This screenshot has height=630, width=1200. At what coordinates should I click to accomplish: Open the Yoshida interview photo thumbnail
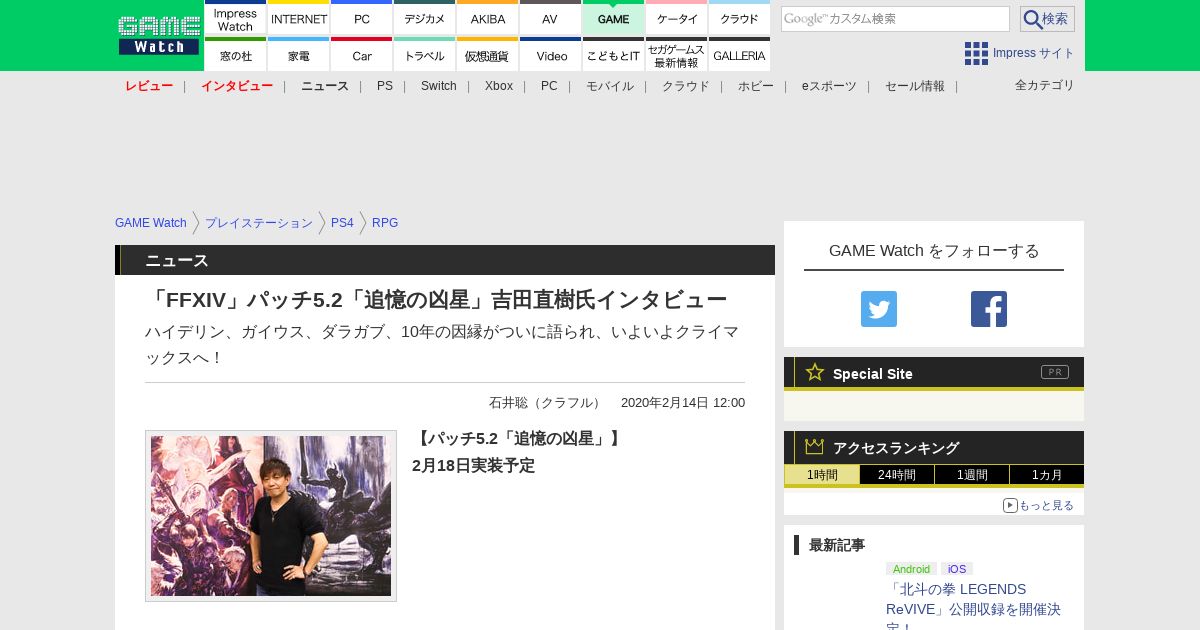pyautogui.click(x=271, y=516)
